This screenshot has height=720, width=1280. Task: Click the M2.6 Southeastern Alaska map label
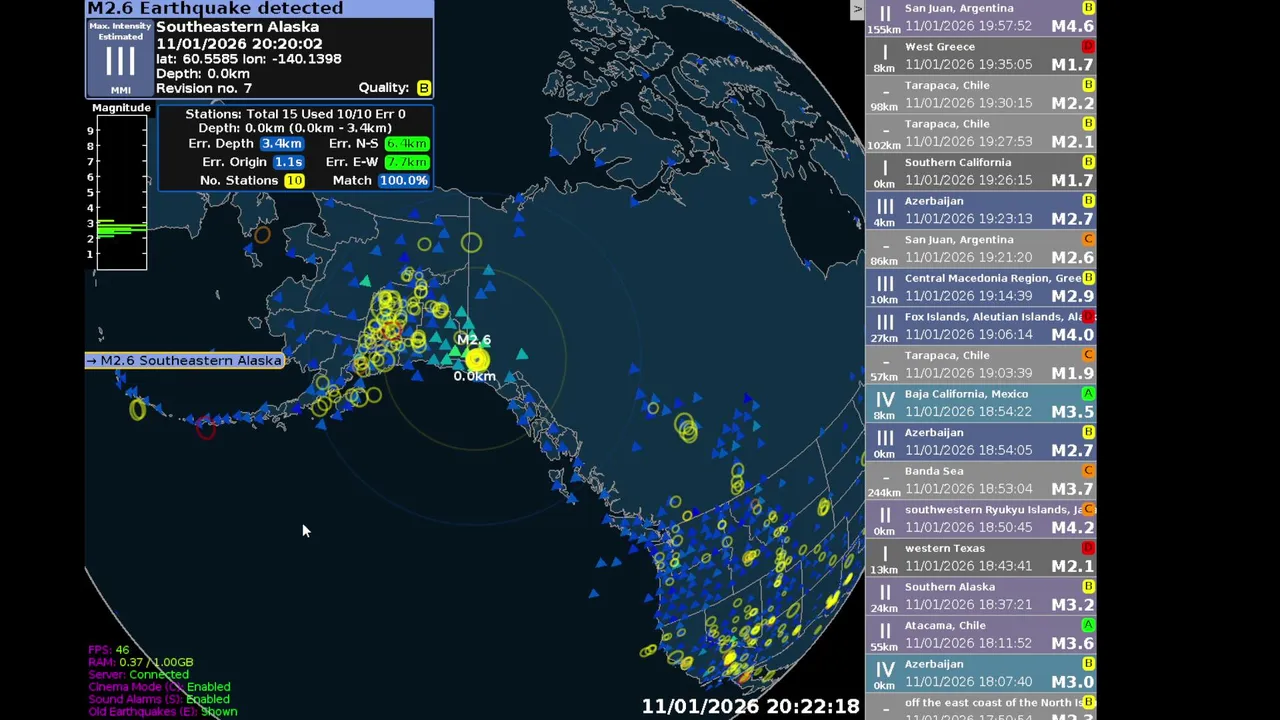point(184,360)
